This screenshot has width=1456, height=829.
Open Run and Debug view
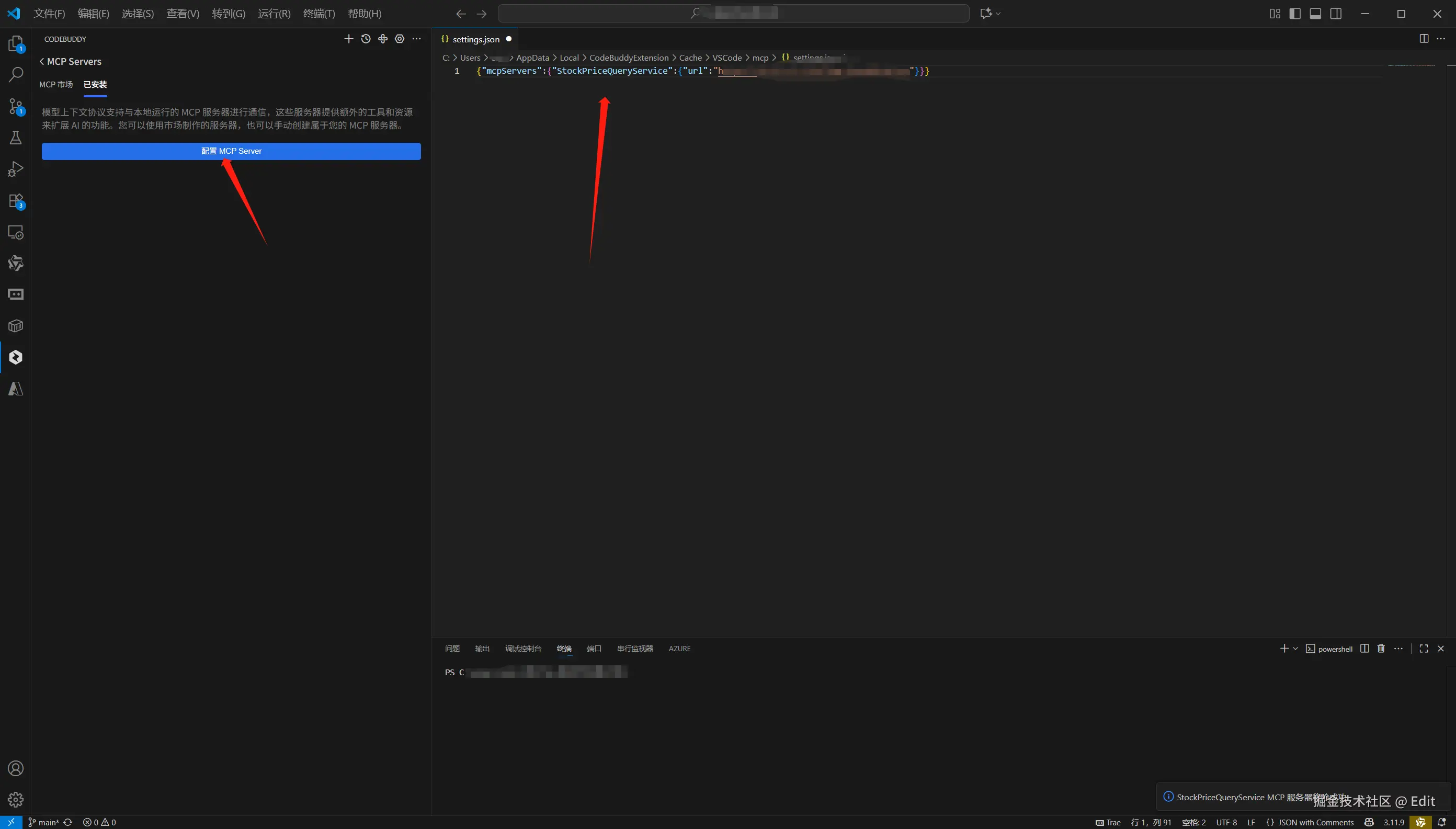point(15,169)
